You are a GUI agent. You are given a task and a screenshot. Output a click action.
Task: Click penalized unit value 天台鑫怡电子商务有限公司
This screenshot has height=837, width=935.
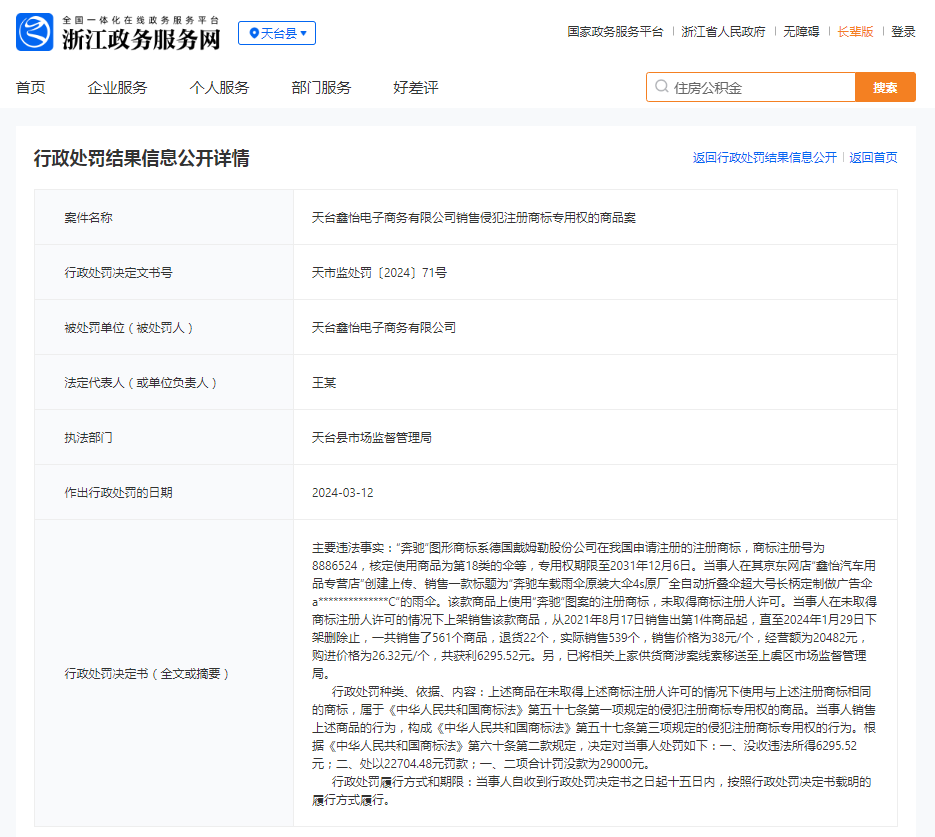[384, 328]
